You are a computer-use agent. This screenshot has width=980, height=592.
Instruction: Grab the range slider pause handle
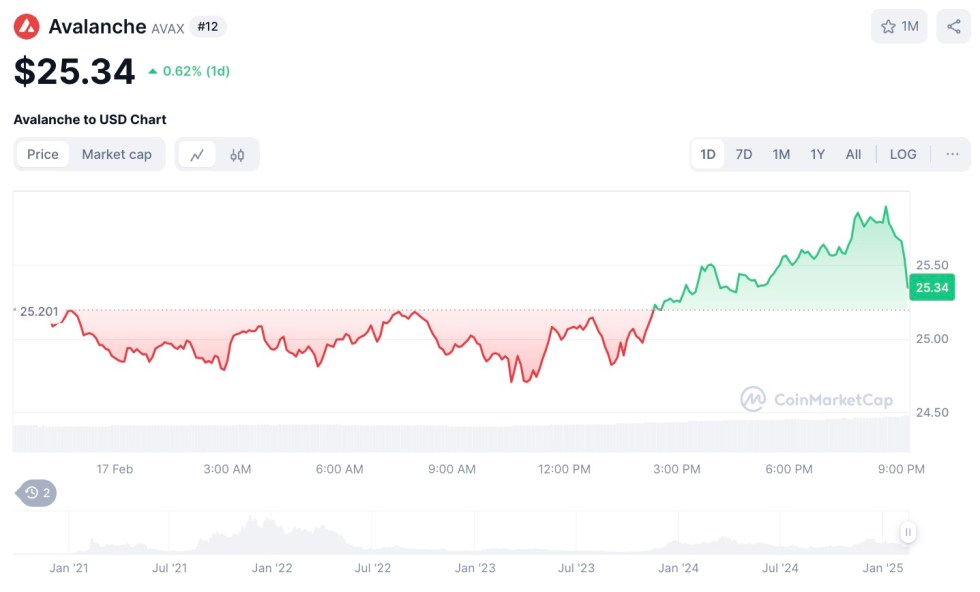pyautogui.click(x=908, y=532)
